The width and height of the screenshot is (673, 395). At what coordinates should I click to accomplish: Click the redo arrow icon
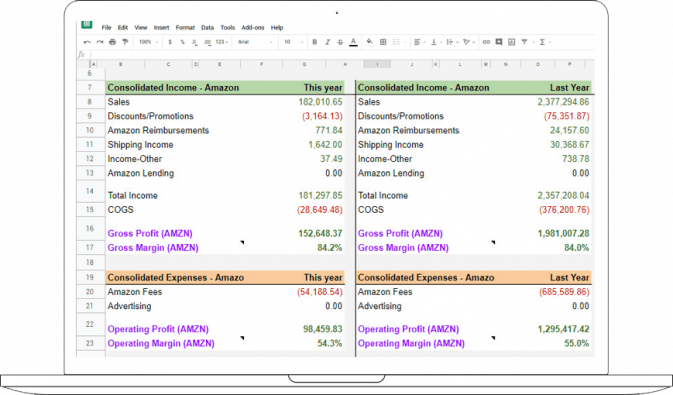click(100, 42)
